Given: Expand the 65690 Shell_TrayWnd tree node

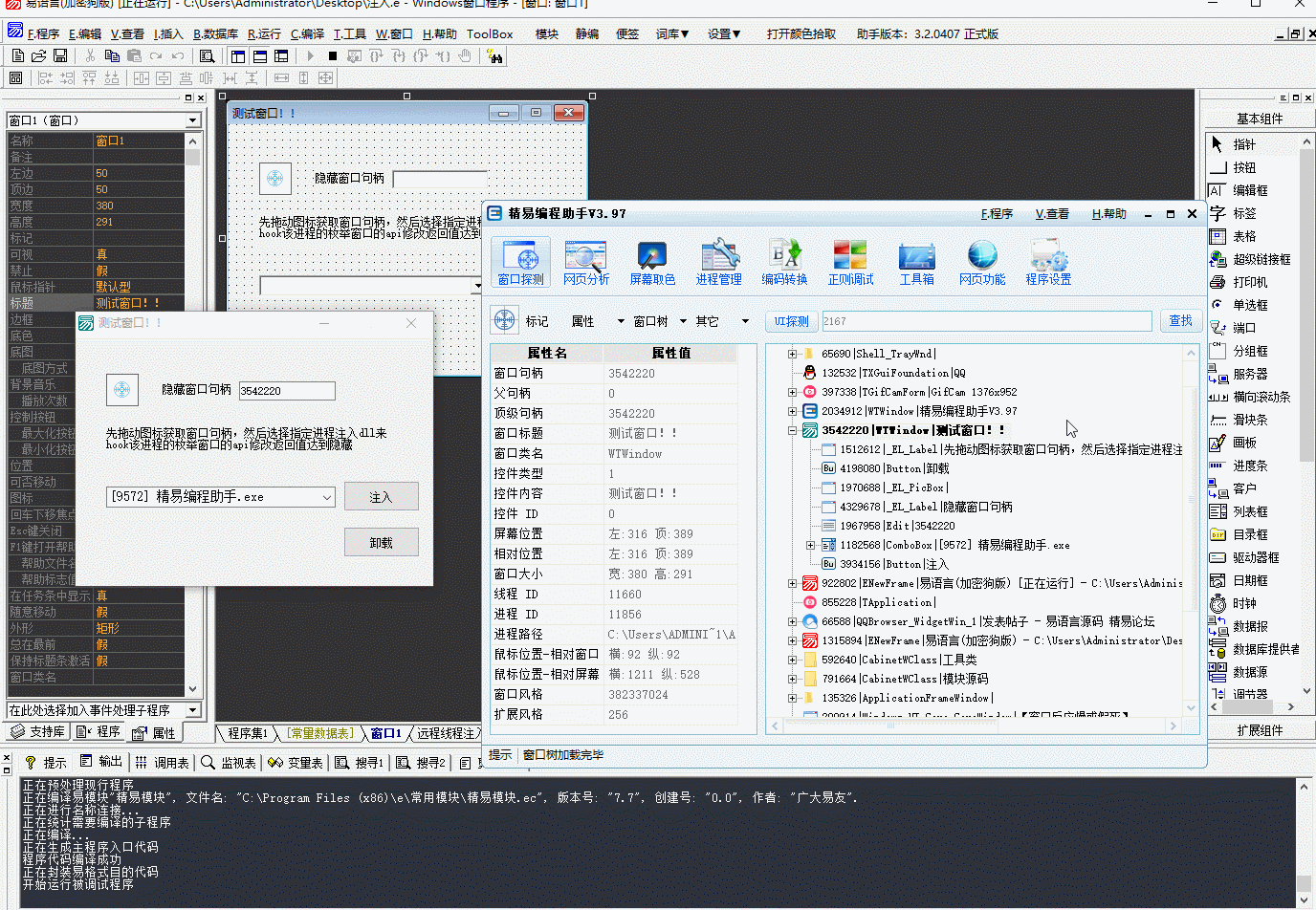Looking at the screenshot, I should coord(792,354).
